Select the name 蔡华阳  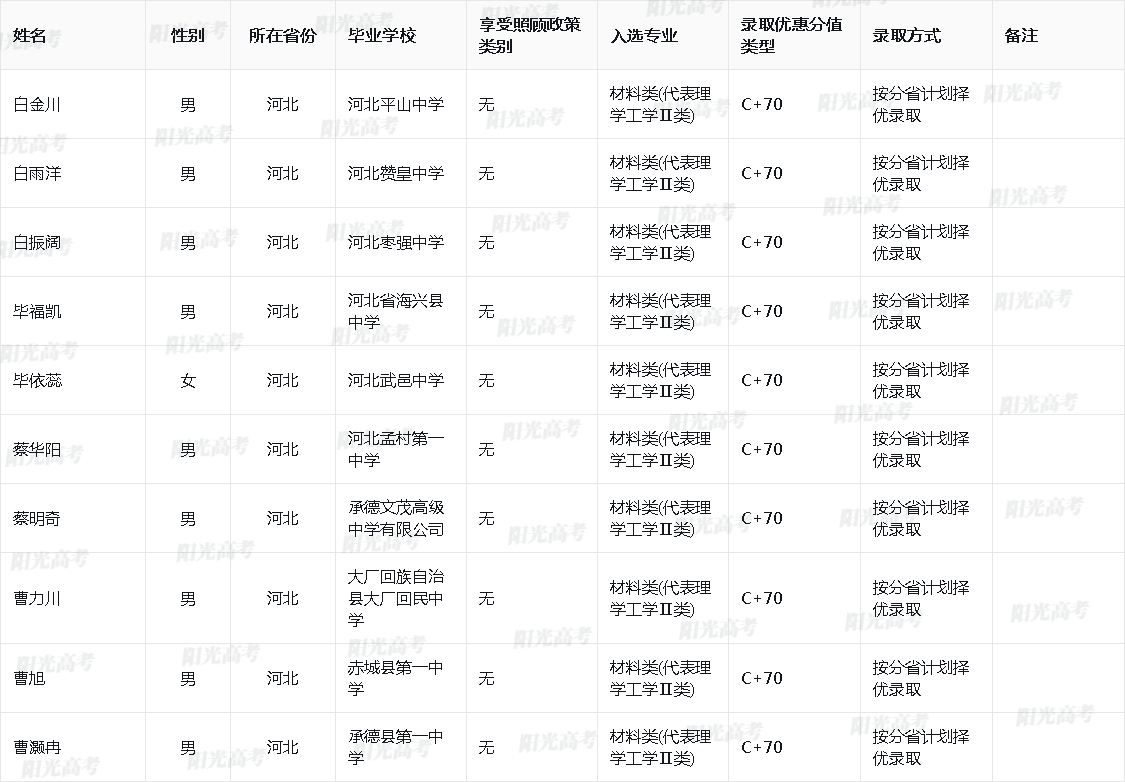tap(37, 449)
